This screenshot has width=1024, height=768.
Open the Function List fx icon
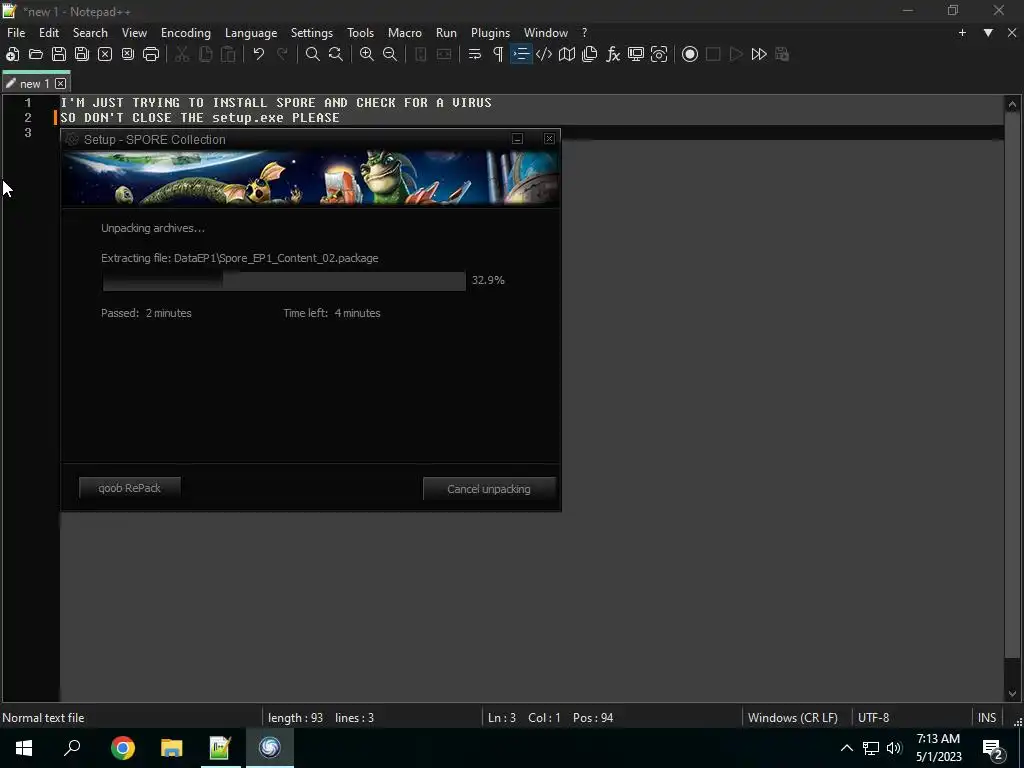point(613,54)
